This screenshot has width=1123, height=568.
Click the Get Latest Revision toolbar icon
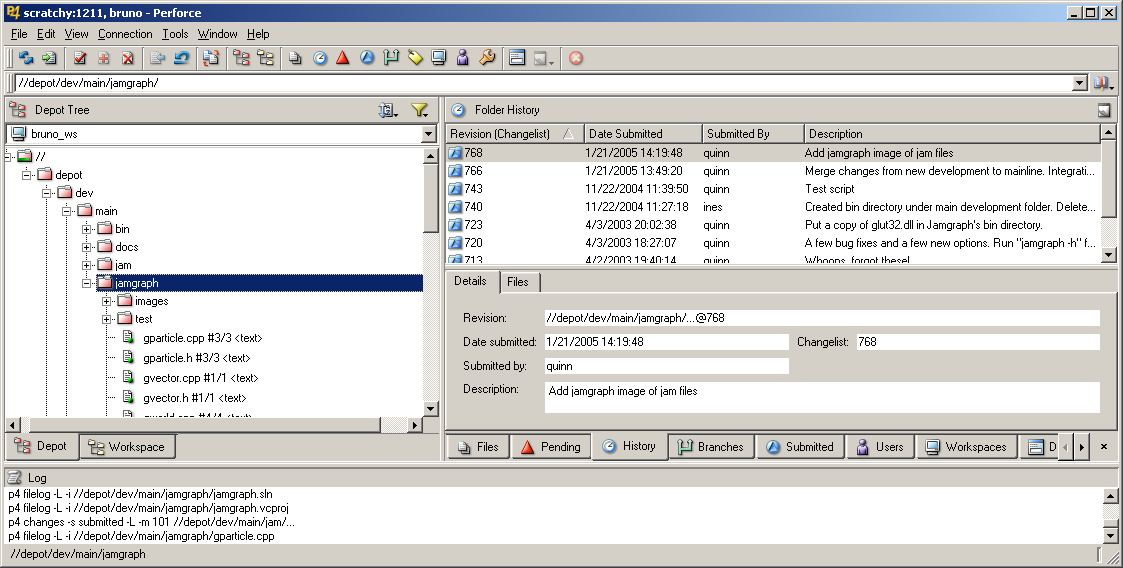(x=49, y=58)
